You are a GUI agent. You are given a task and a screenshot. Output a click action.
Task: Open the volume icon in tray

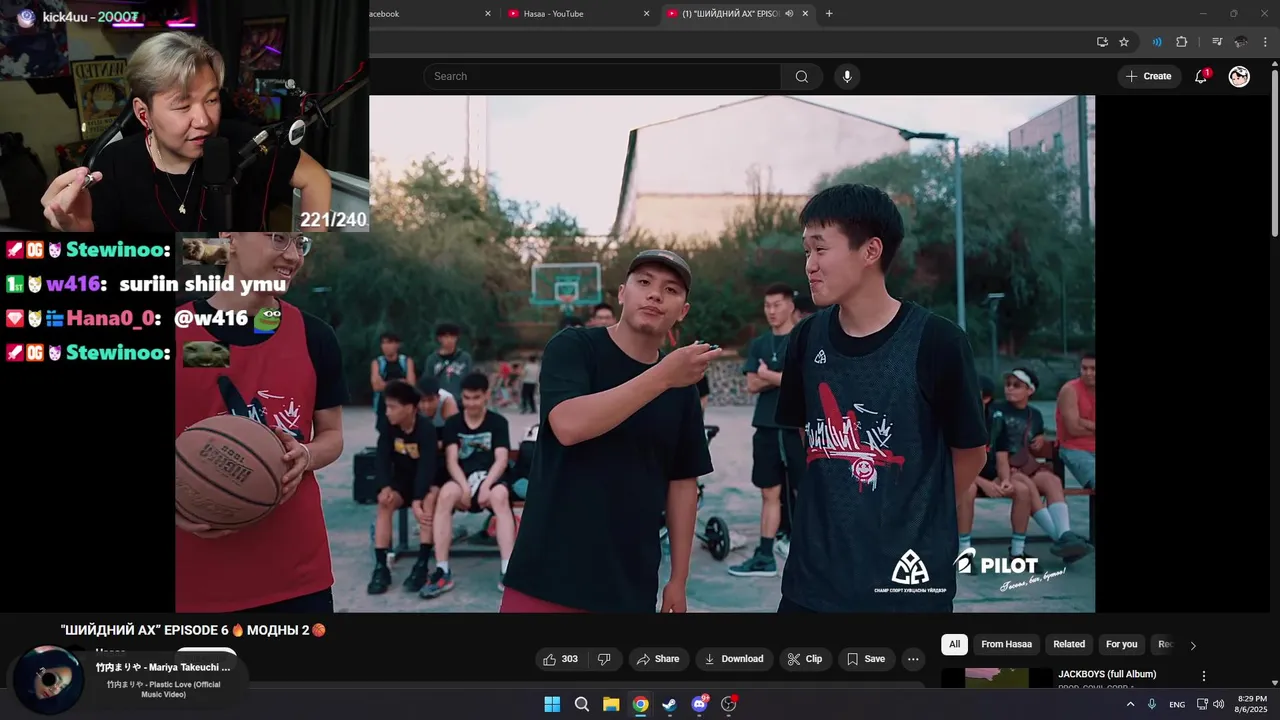coord(1218,704)
